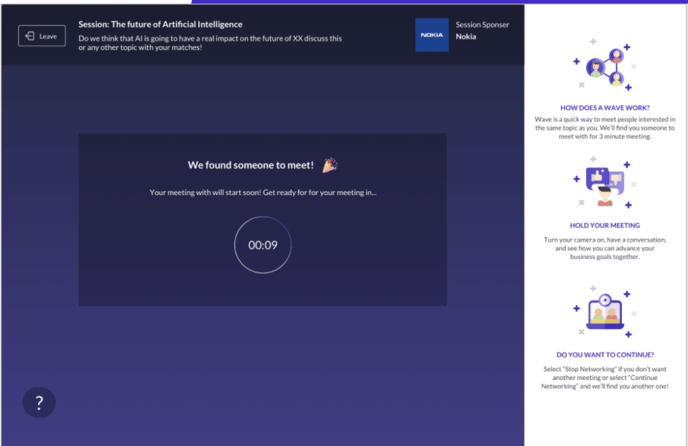Viewport: 688px width, 446px height.
Task: Click the chat bubbles meeting illustration
Action: click(605, 182)
